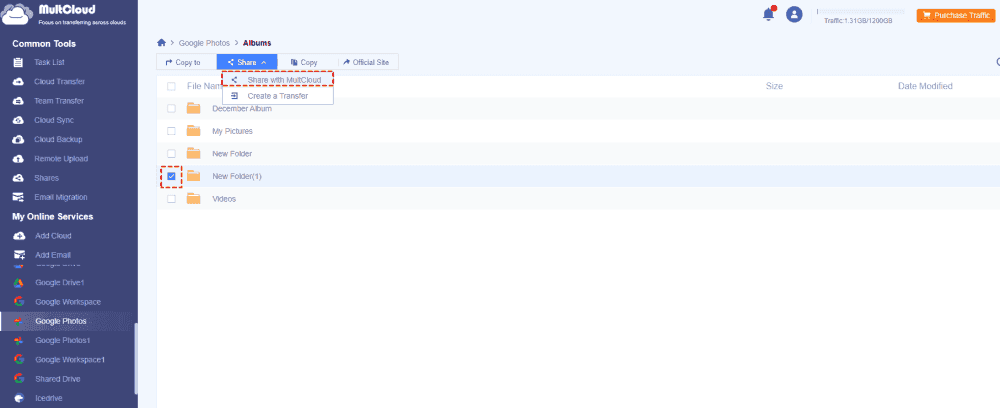
Task: Toggle the select-all checkbox in header
Action: coord(171,86)
